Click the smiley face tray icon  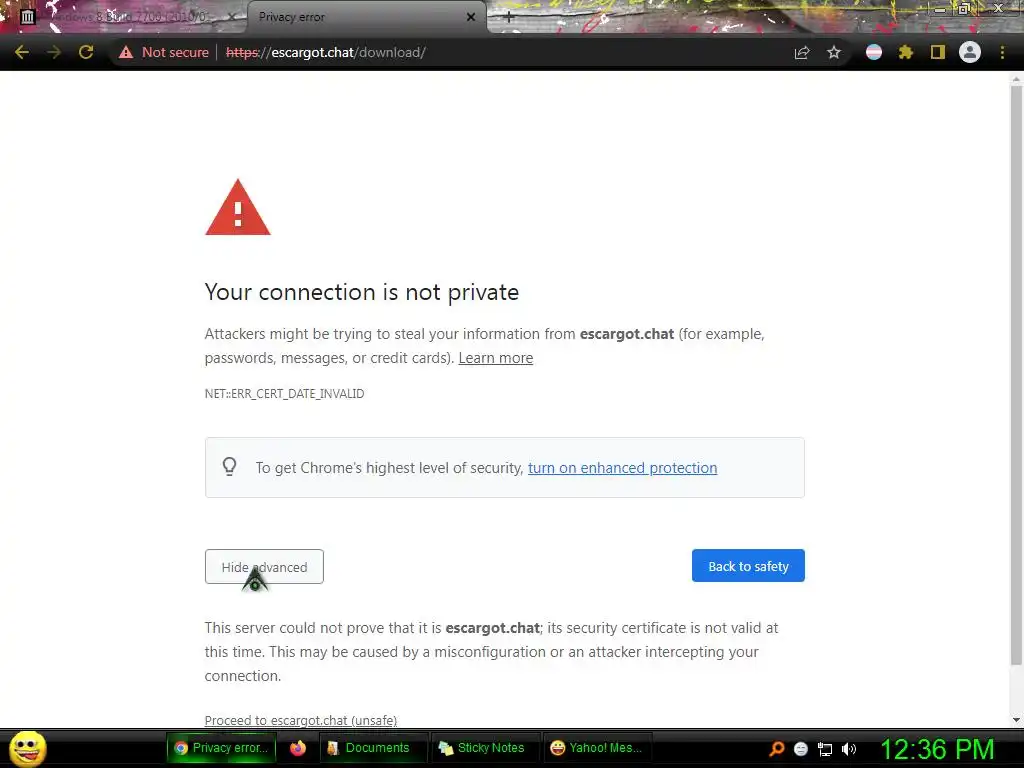[801, 749]
